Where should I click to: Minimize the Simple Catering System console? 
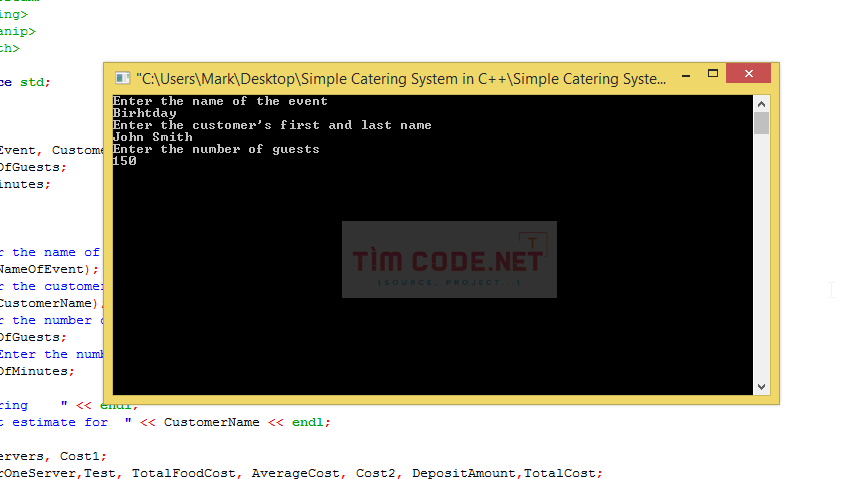[686, 75]
